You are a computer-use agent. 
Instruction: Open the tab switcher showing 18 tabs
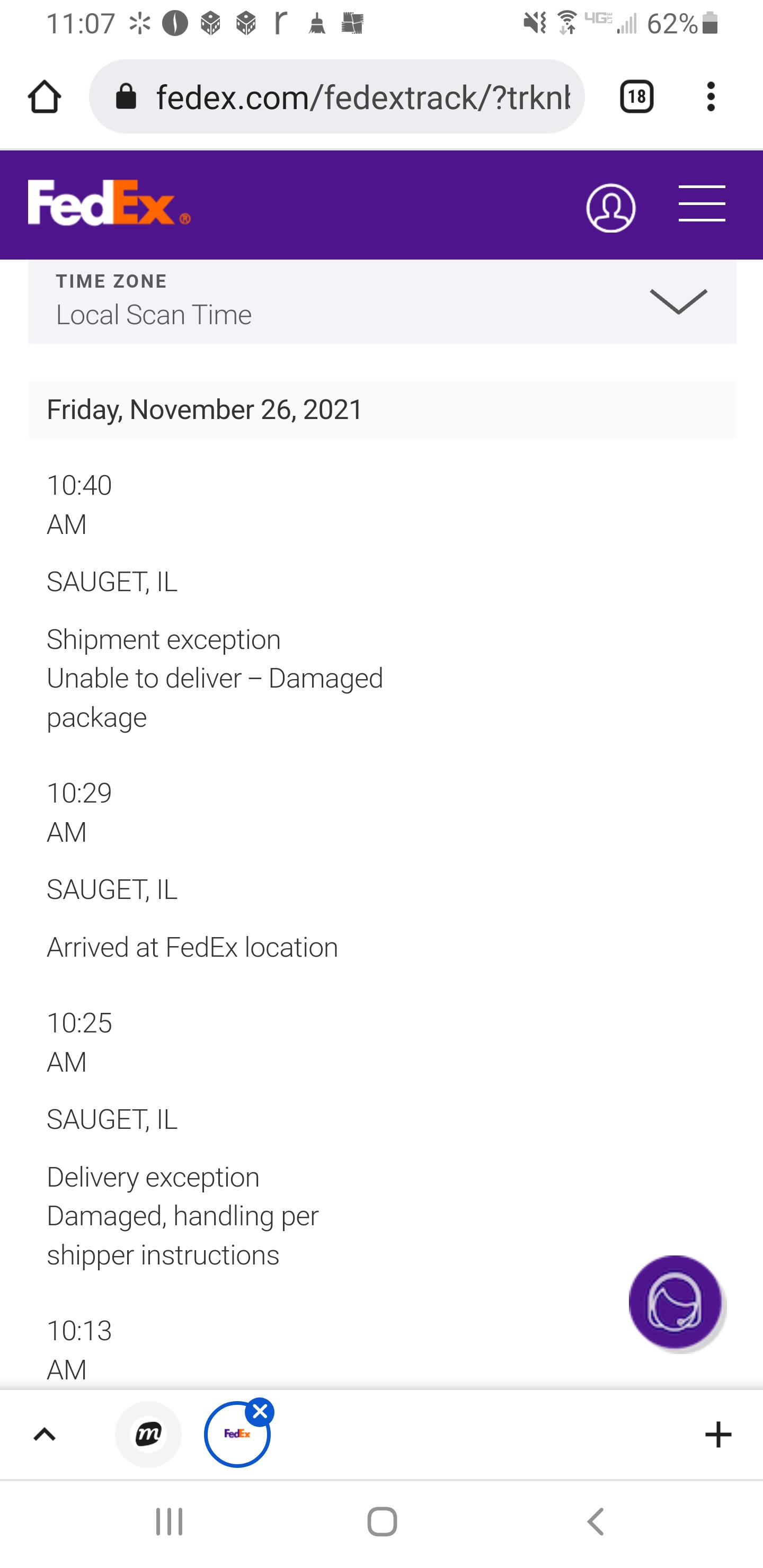click(636, 97)
